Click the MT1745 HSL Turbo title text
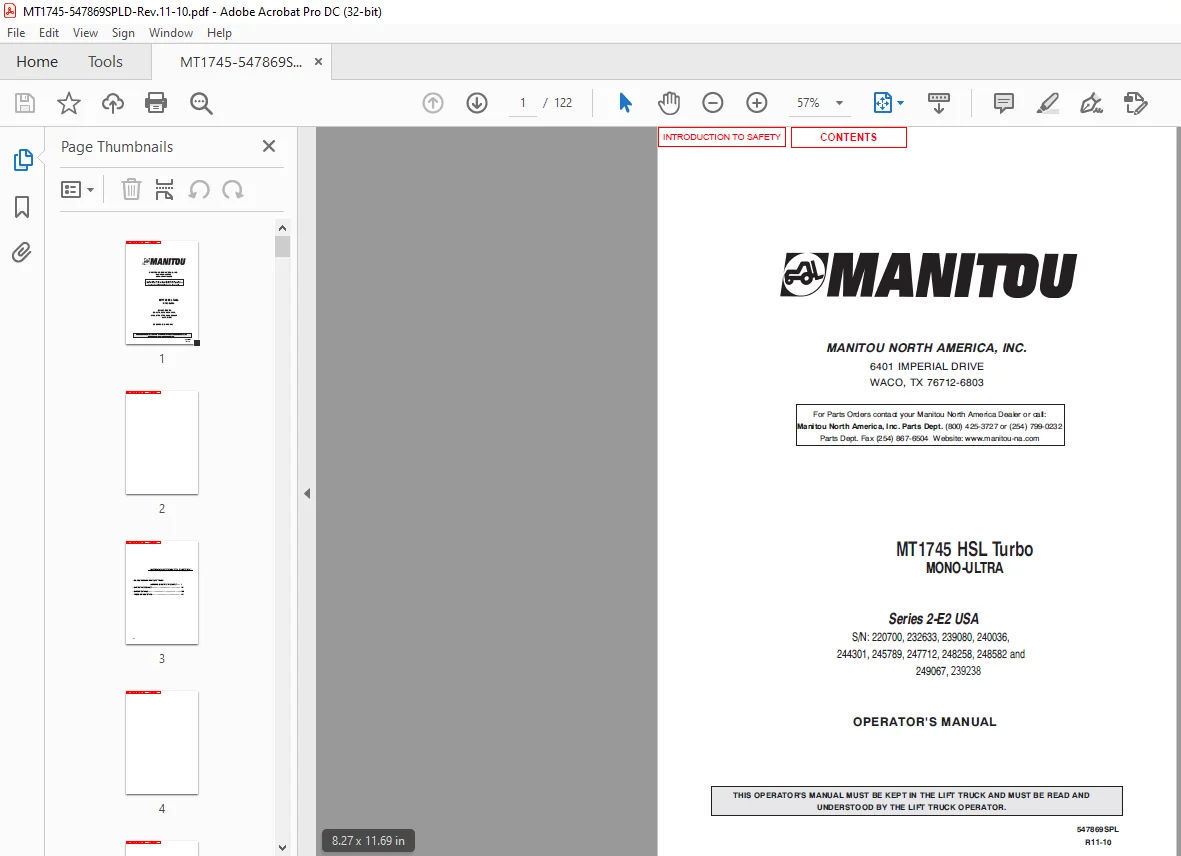 [x=964, y=549]
